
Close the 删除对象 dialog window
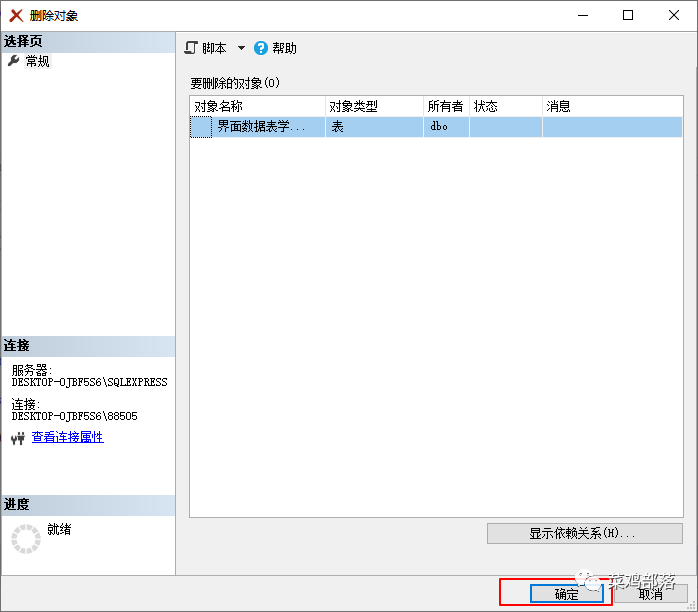(674, 15)
